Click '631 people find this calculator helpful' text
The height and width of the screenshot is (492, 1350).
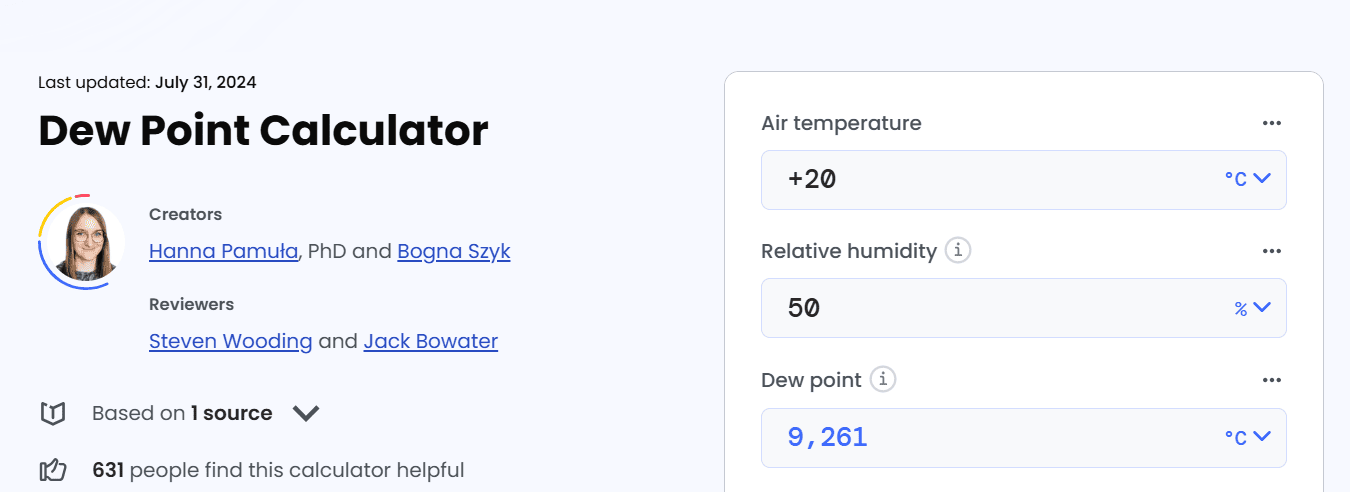point(278,470)
